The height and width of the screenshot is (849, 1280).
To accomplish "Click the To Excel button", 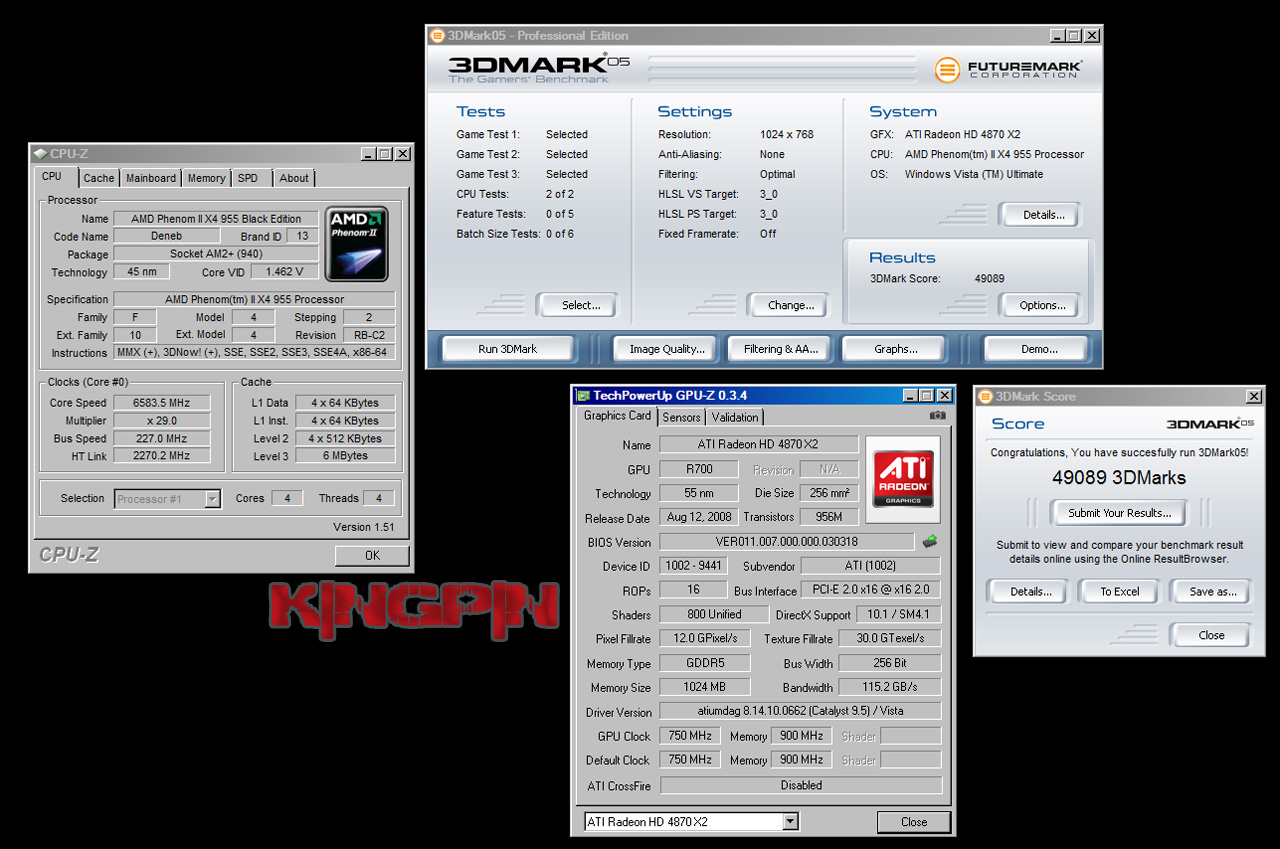I will point(1120,591).
